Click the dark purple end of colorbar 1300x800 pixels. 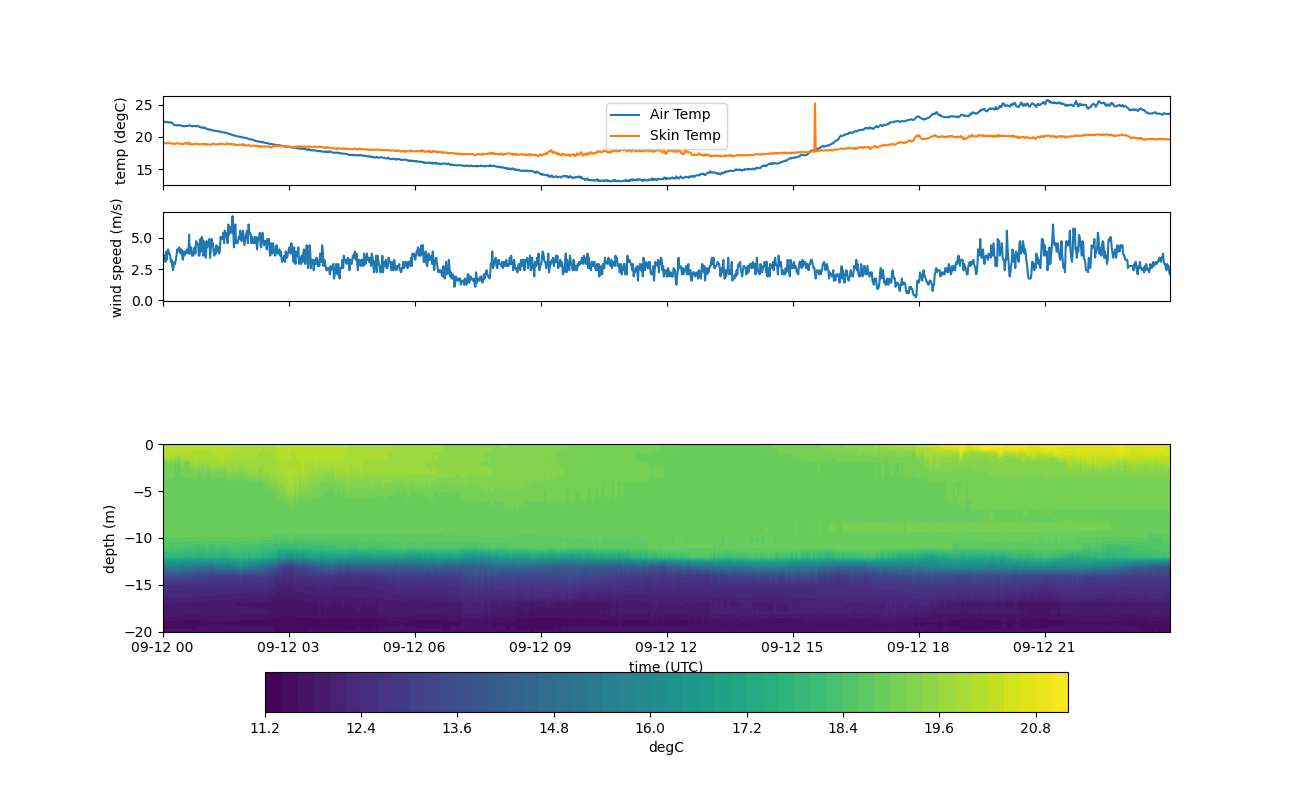tap(273, 692)
